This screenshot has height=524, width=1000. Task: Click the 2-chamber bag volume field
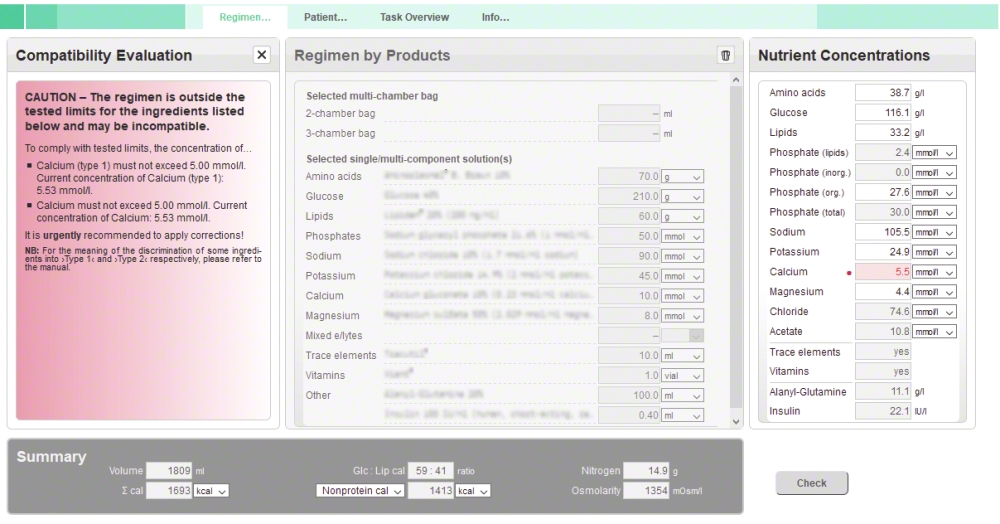click(629, 114)
